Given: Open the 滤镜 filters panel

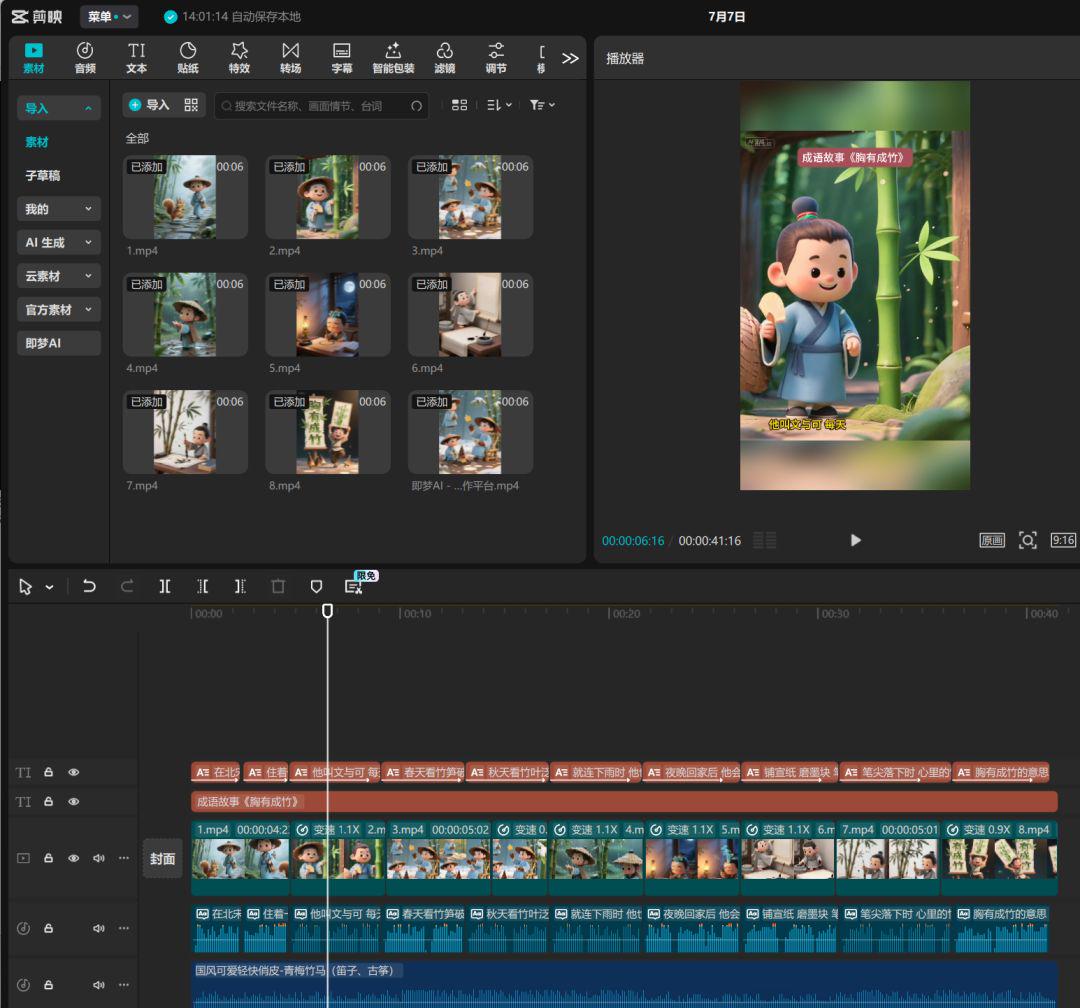Looking at the screenshot, I should point(445,57).
